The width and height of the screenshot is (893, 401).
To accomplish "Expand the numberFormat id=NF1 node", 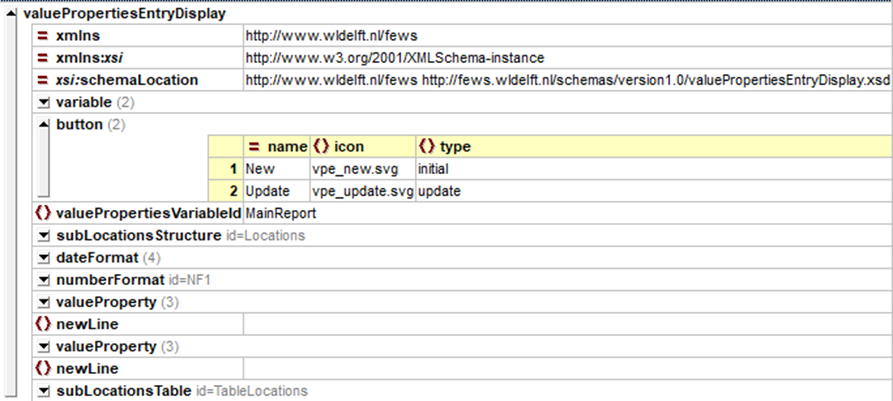I will point(43,280).
